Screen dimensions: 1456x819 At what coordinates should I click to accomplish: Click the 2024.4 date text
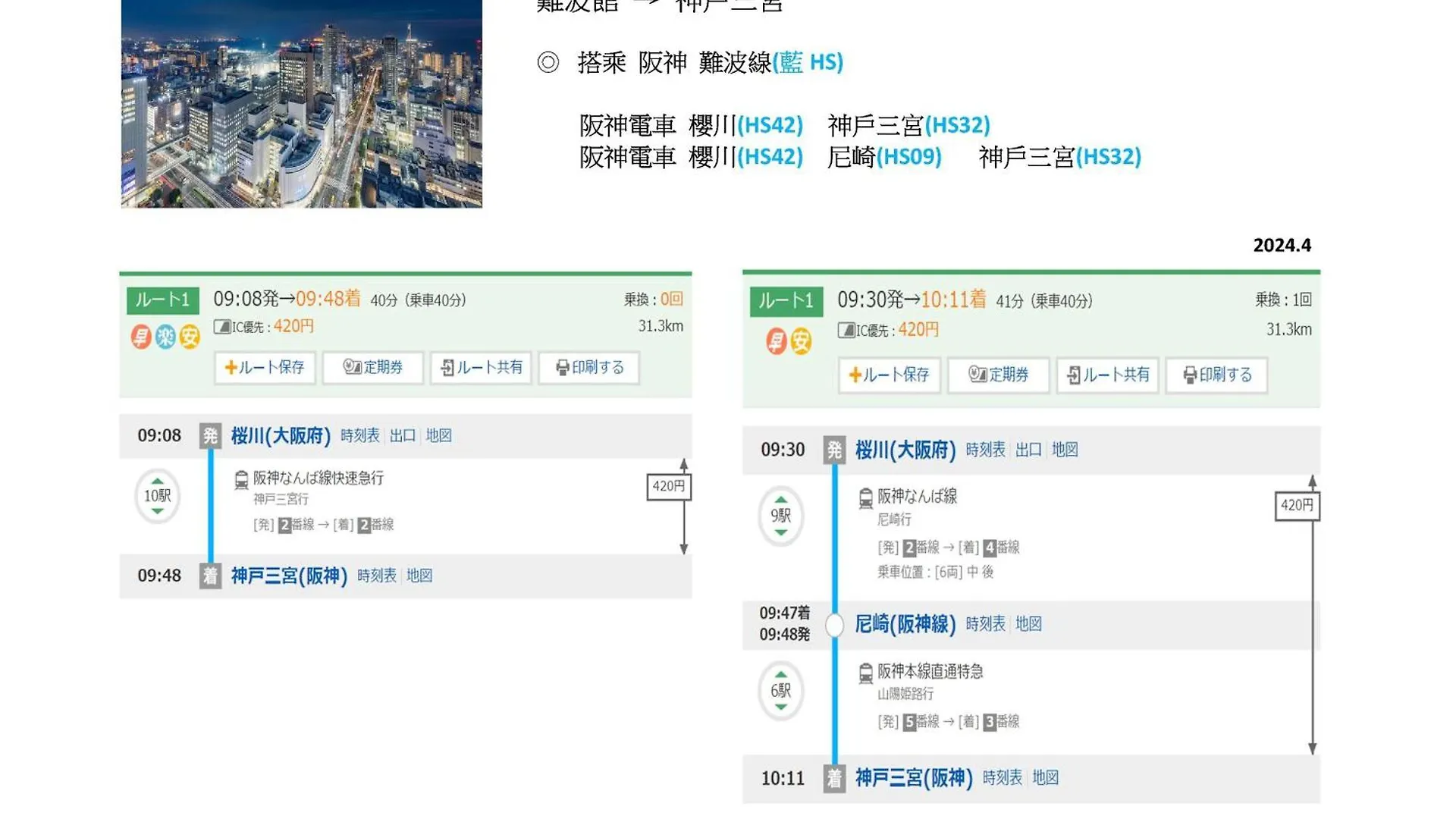[x=1282, y=246]
